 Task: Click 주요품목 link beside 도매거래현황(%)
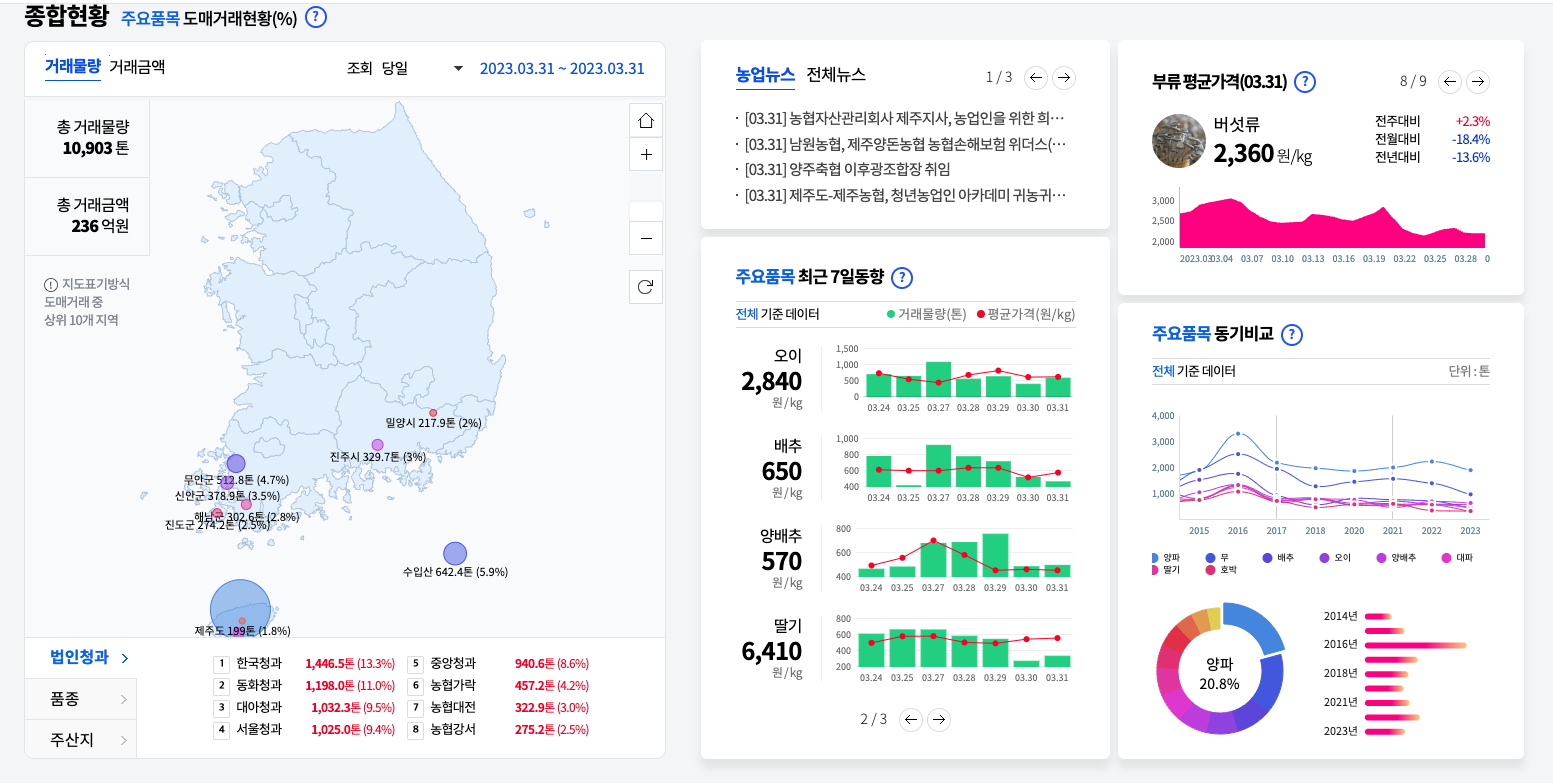(150, 17)
